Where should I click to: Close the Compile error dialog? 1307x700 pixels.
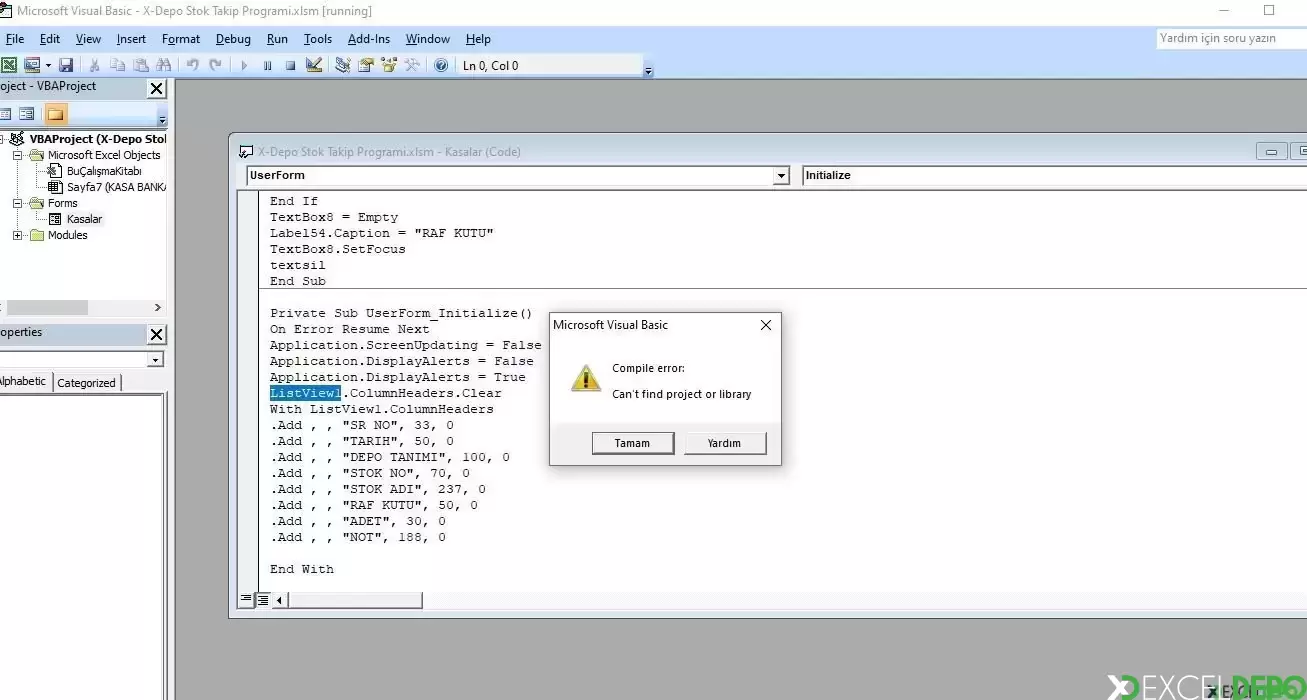[766, 325]
